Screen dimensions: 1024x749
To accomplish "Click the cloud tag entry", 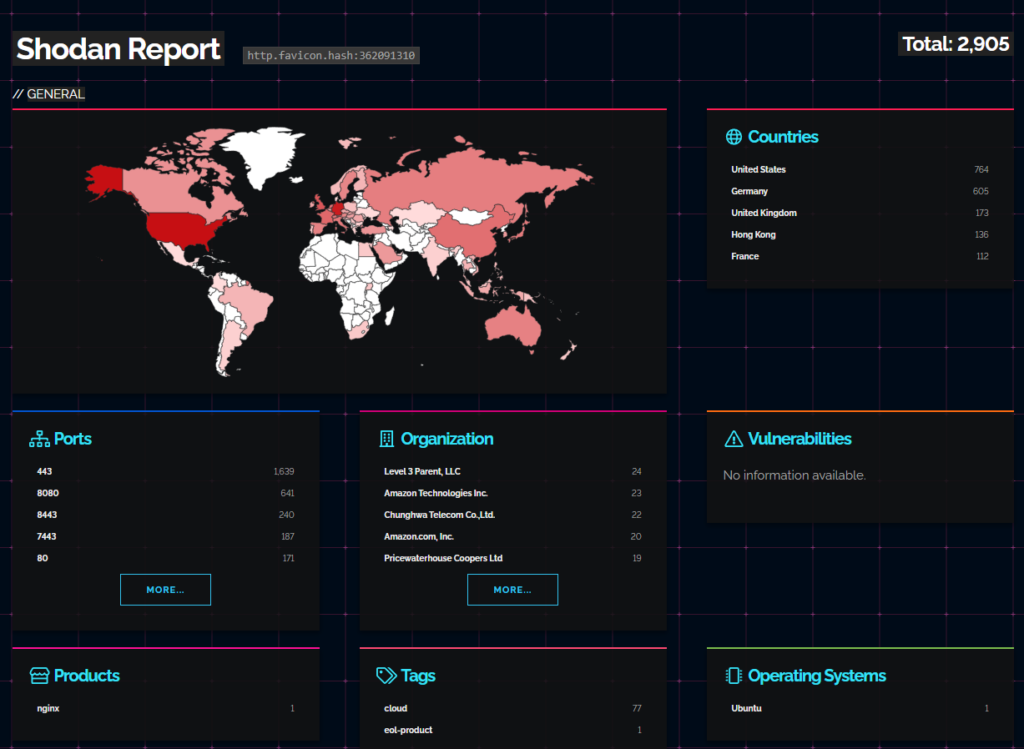I will tap(395, 708).
